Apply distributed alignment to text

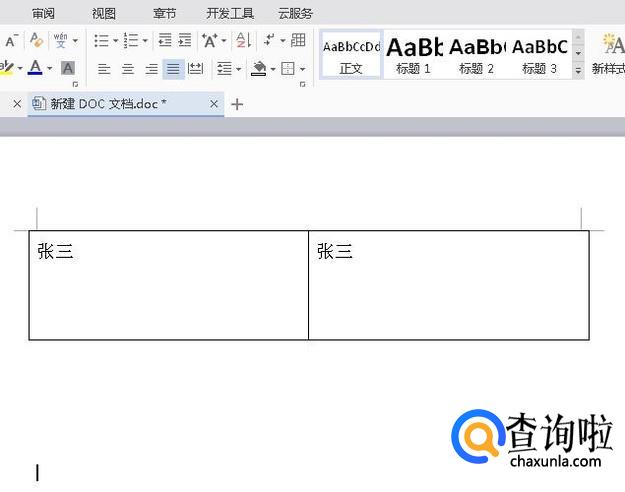coord(196,69)
